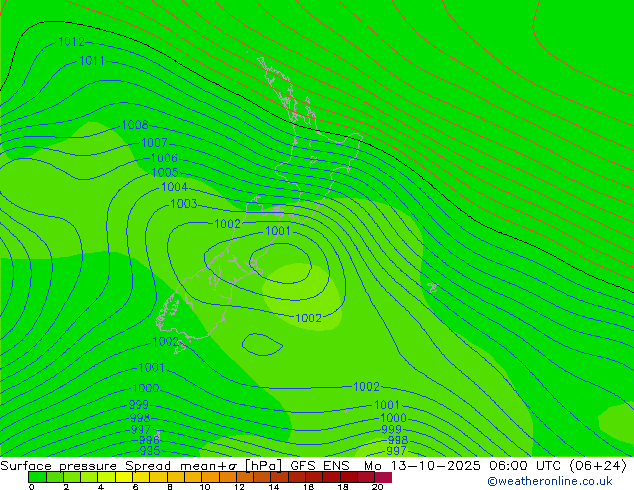Click the "(06+24)" forecast run text
634x490 pixels.
click(x=598, y=466)
